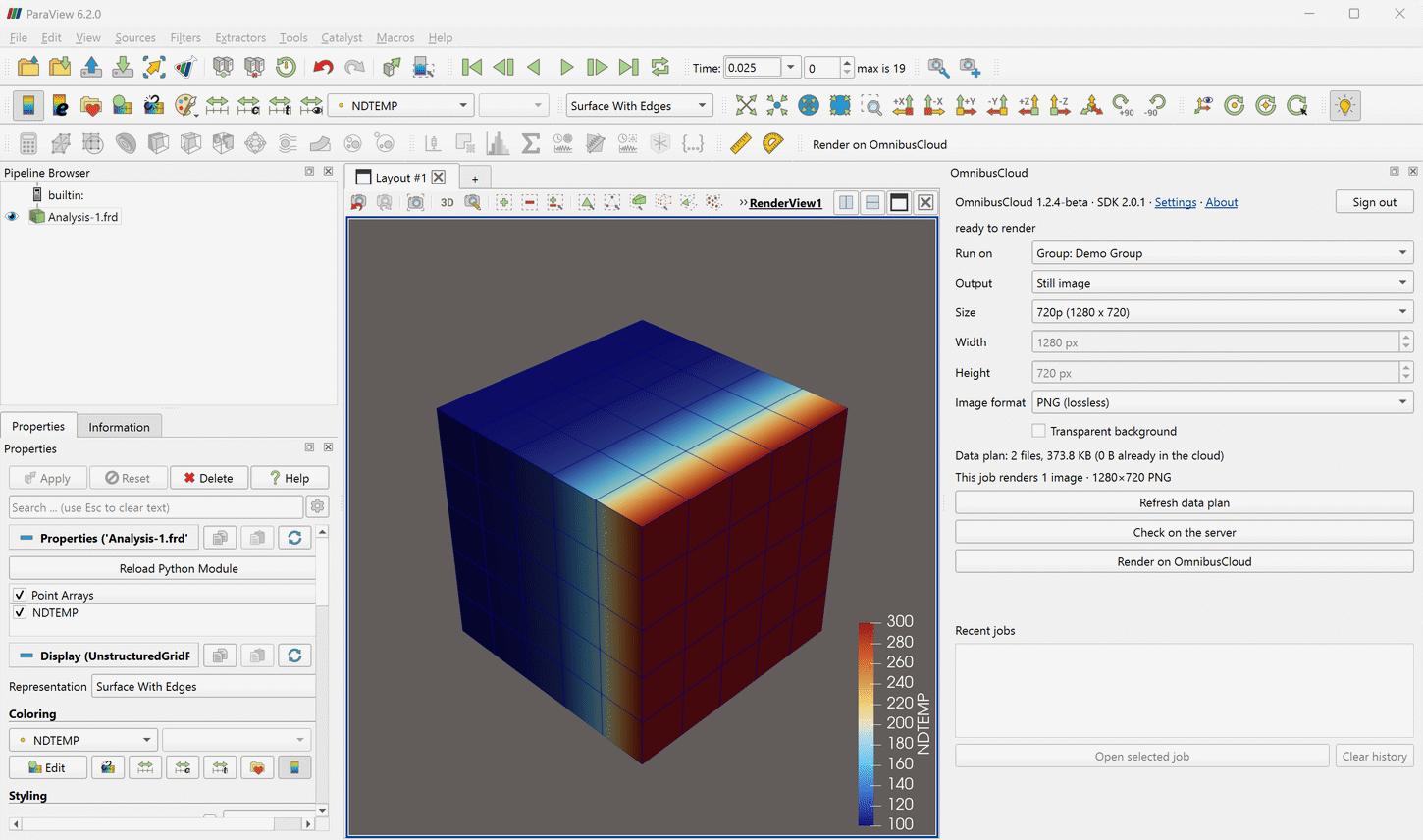Toggle 3D interaction mode button
1423x840 pixels.
pos(447,203)
